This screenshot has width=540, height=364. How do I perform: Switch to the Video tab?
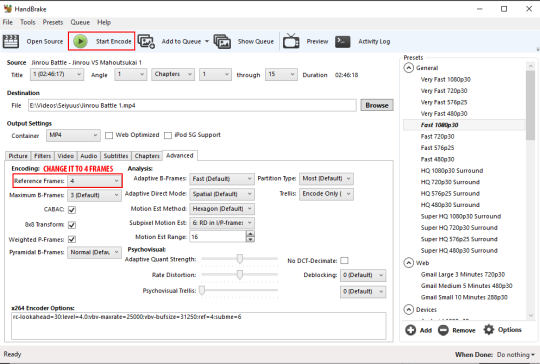click(x=65, y=156)
